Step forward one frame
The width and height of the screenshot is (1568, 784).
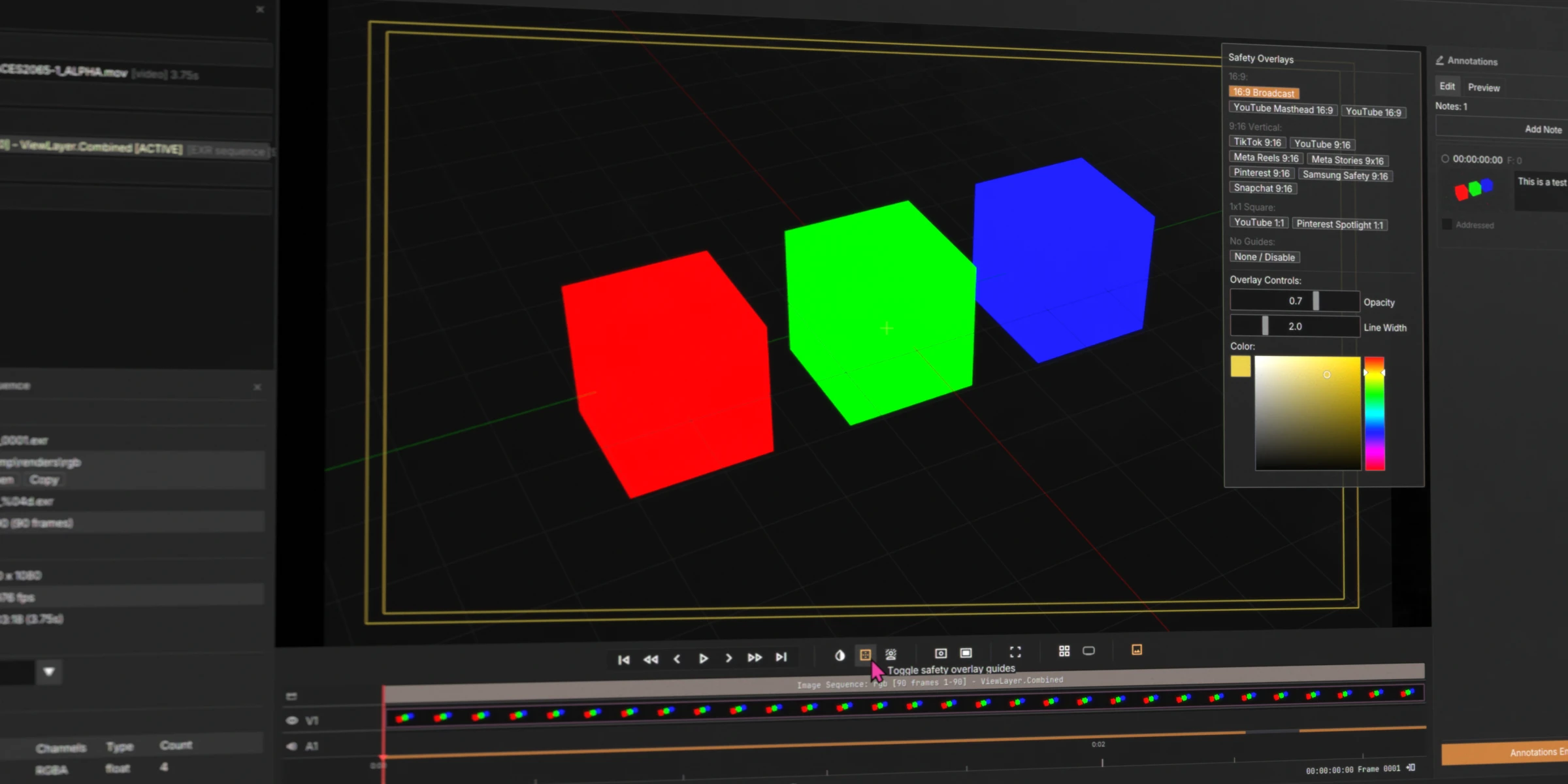click(729, 658)
